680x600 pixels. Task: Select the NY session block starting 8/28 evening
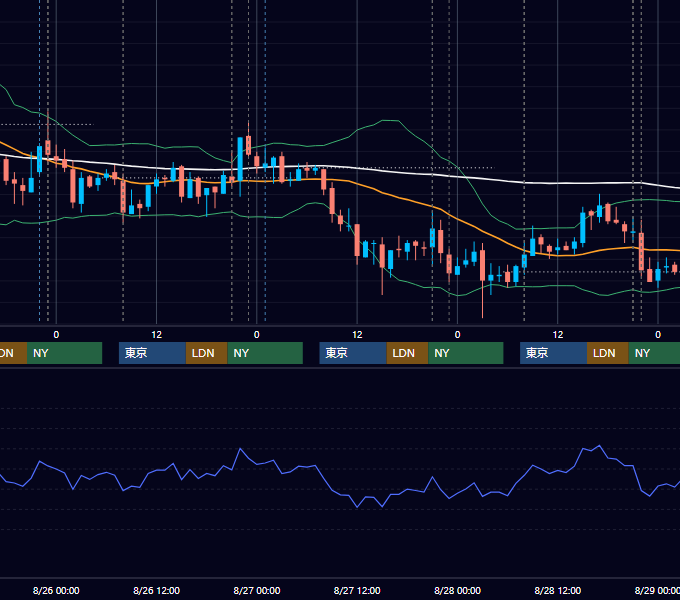coord(654,353)
